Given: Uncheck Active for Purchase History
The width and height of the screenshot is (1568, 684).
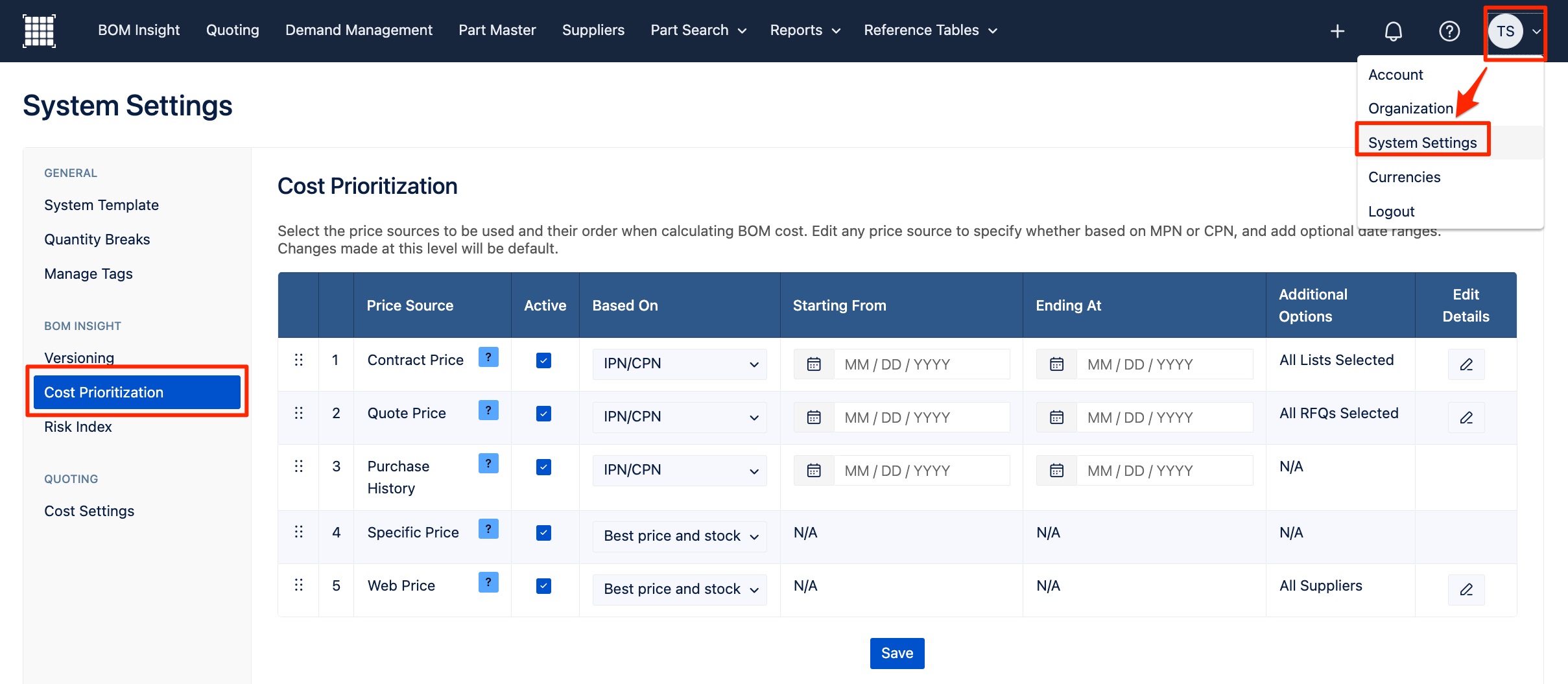Looking at the screenshot, I should [544, 467].
